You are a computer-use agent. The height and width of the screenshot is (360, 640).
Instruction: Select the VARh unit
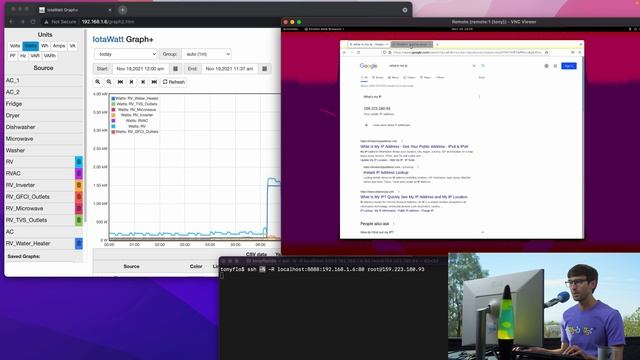tap(50, 56)
